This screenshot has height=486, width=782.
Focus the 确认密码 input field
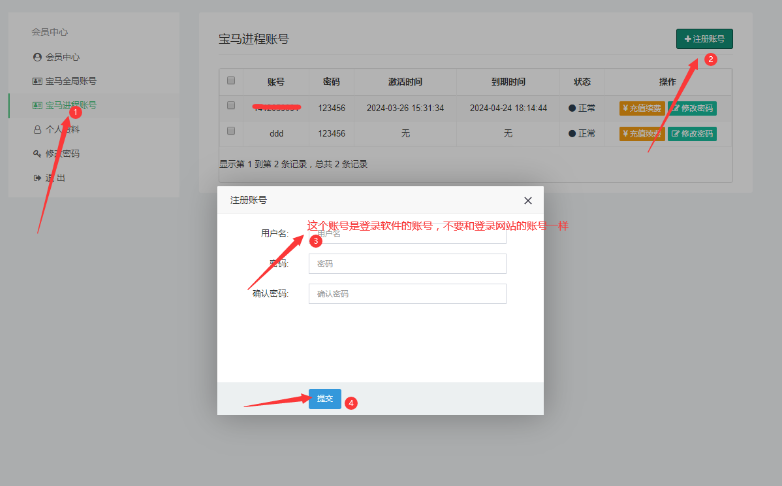click(407, 293)
